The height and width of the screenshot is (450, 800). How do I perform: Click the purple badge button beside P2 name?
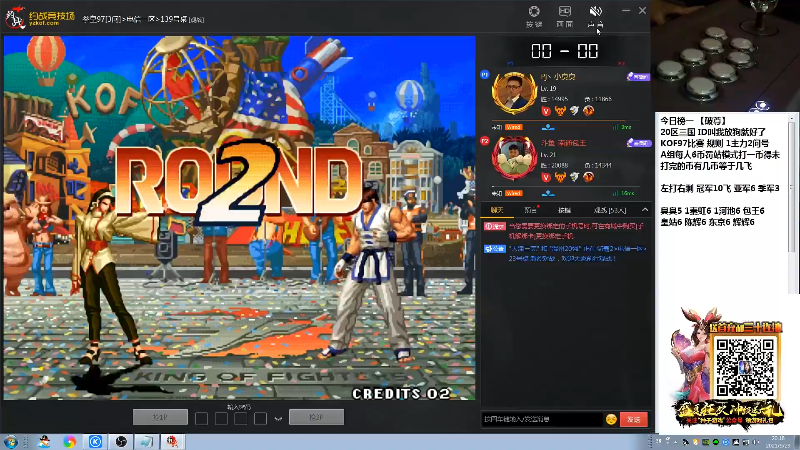(x=638, y=143)
